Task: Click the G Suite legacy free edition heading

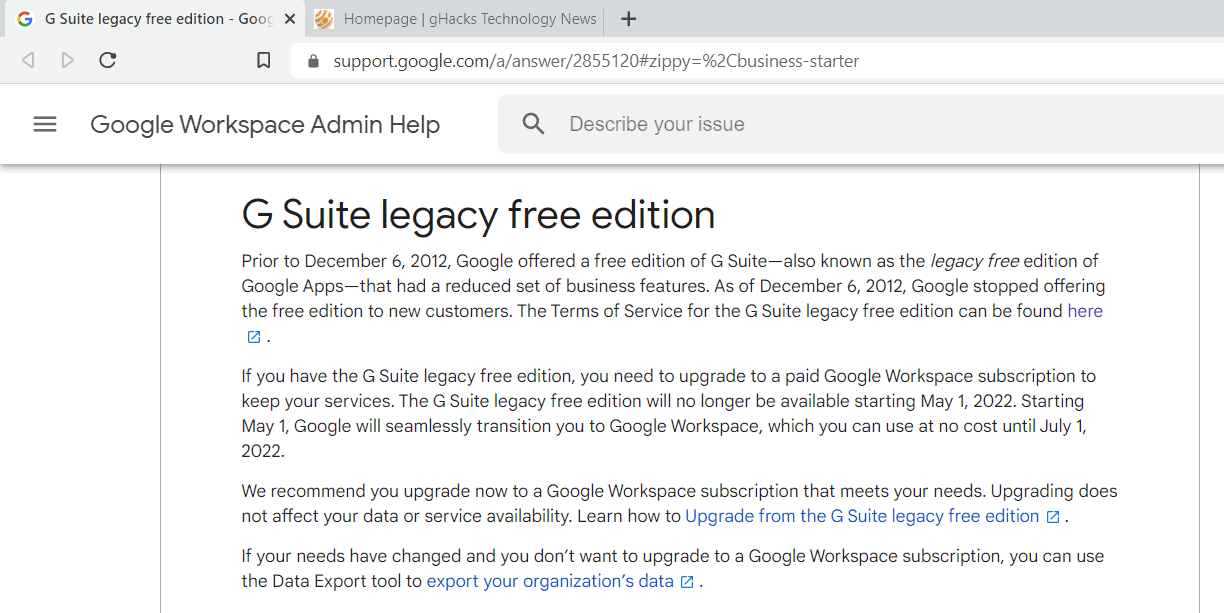Action: point(478,214)
